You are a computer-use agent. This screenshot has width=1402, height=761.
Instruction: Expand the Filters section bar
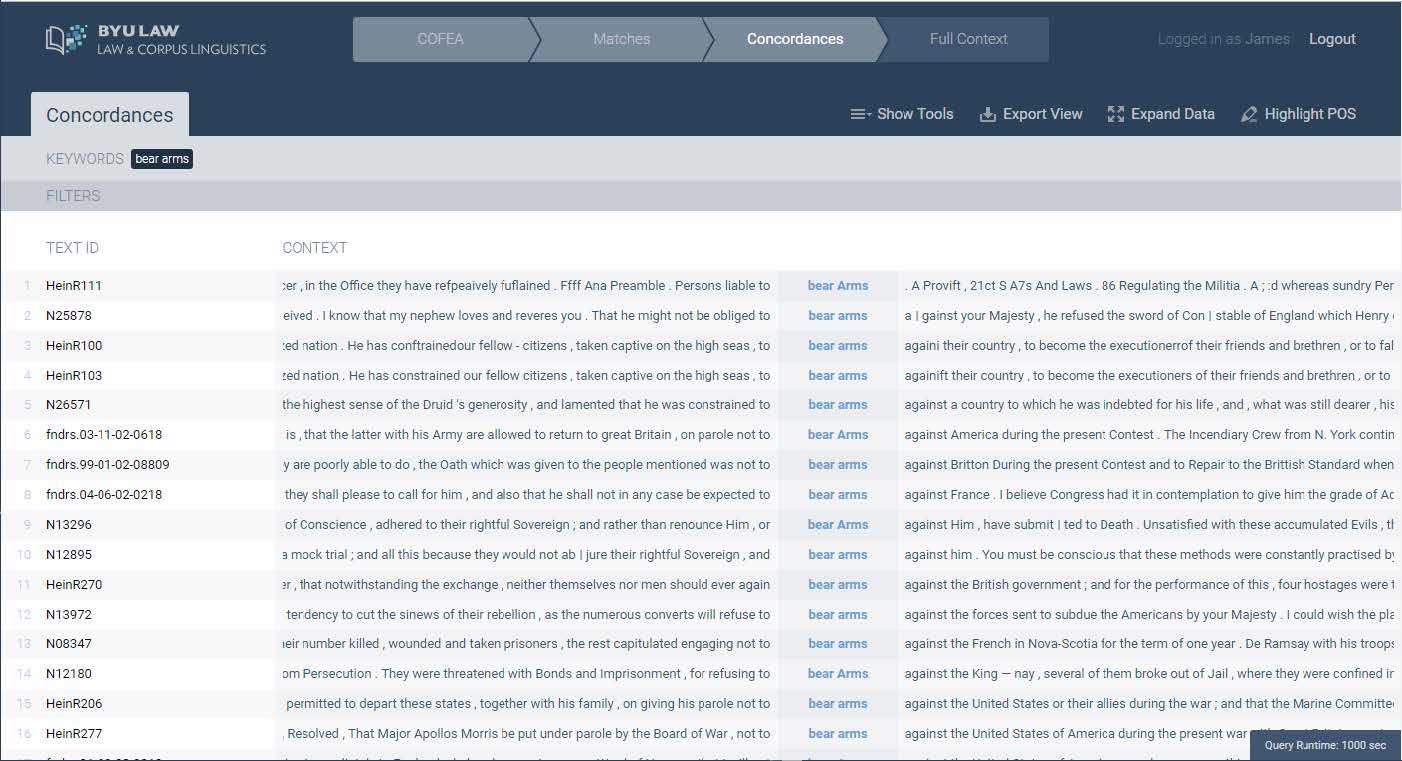click(x=73, y=196)
